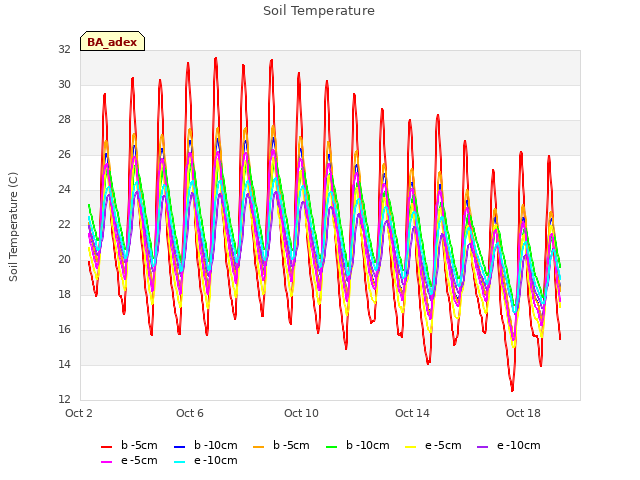This screenshot has height=480, width=640.
Task: Select 'b -5cm' label beside red marker
Action: 139,445
